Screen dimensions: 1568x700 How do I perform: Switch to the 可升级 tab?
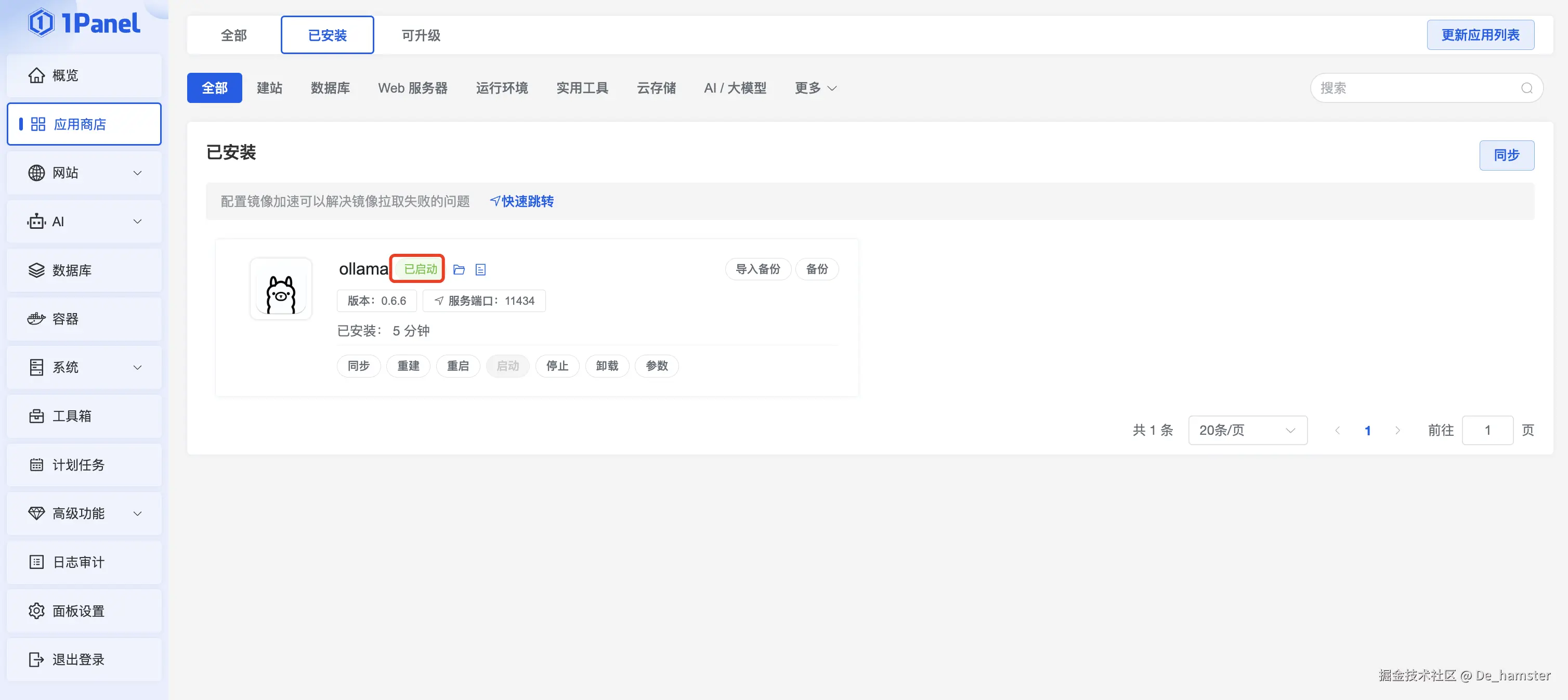pos(421,35)
